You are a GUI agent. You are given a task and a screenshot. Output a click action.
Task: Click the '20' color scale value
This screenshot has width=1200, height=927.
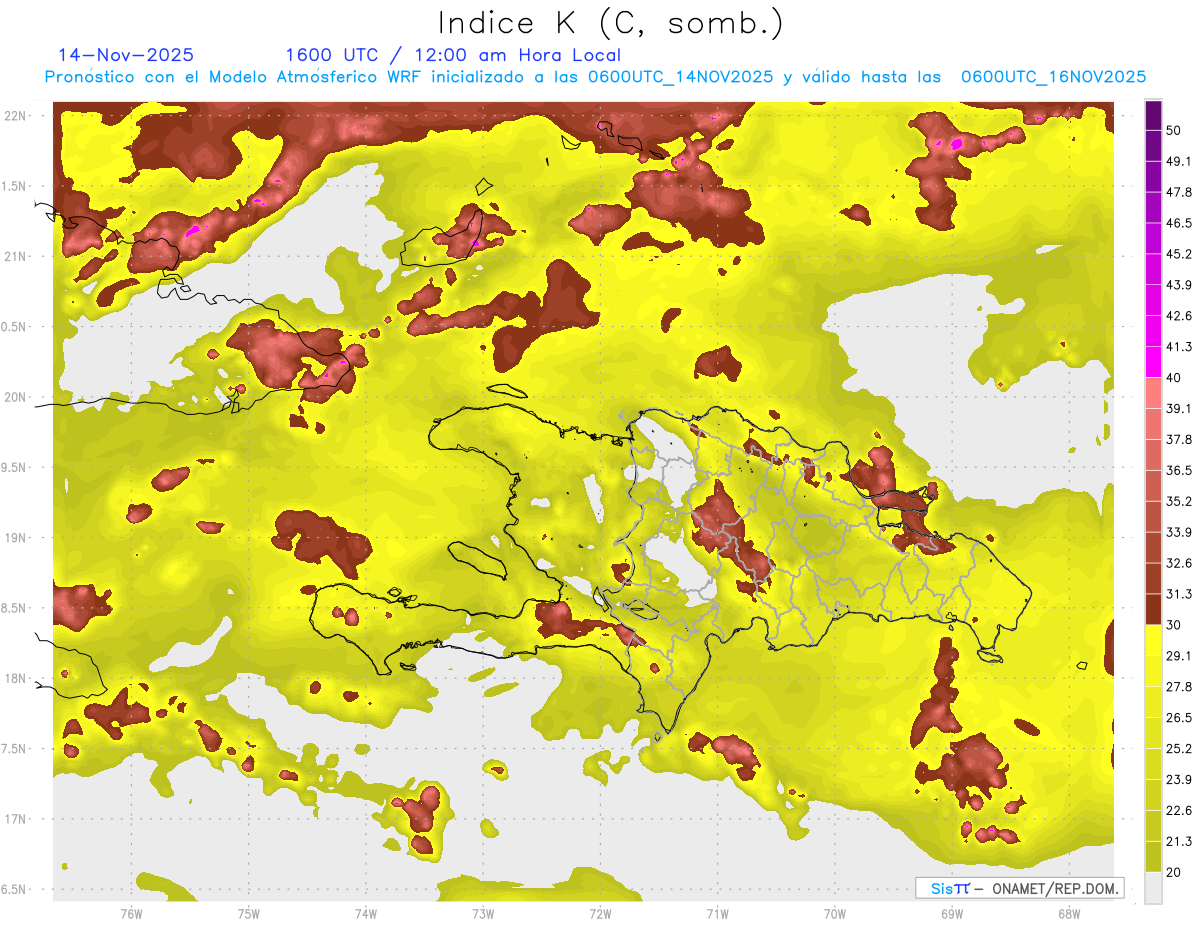(1174, 872)
